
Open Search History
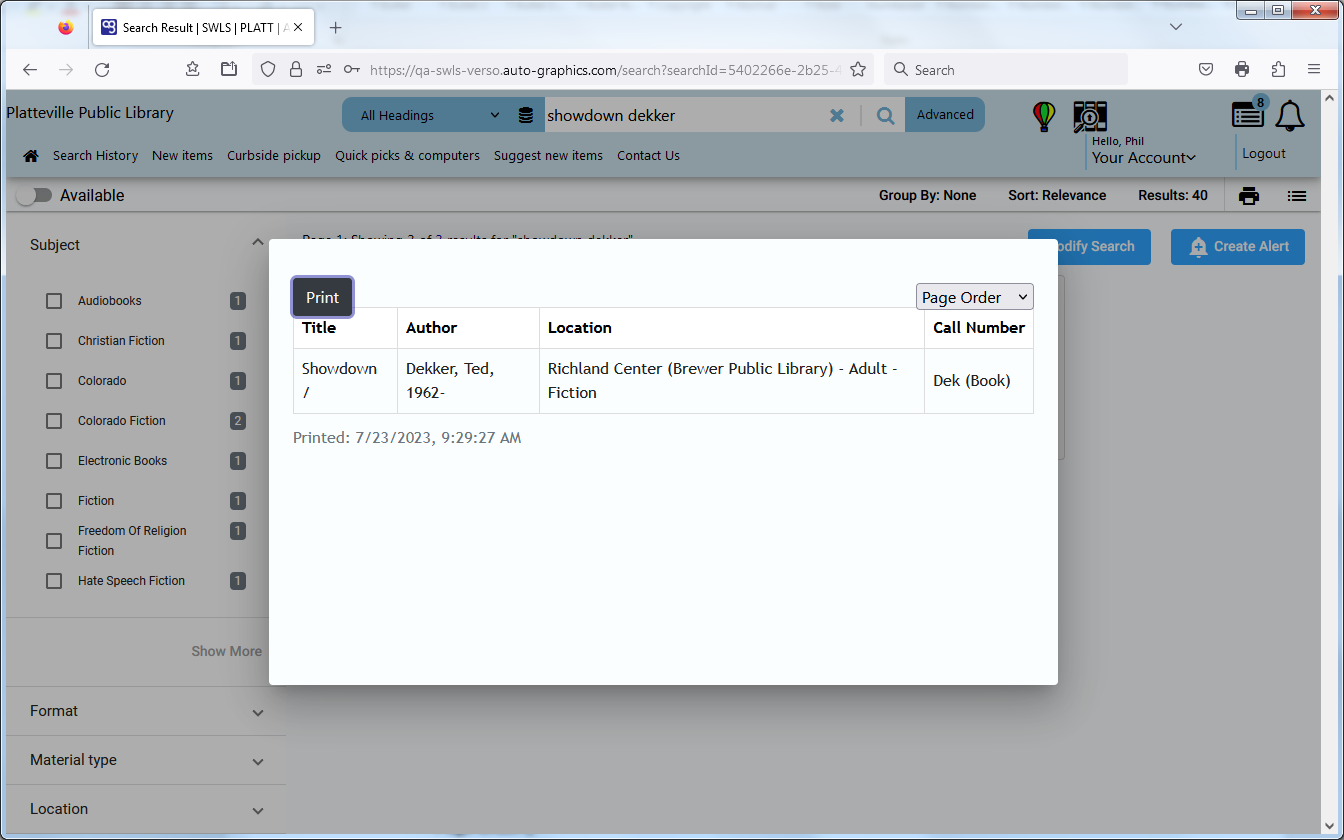click(95, 155)
